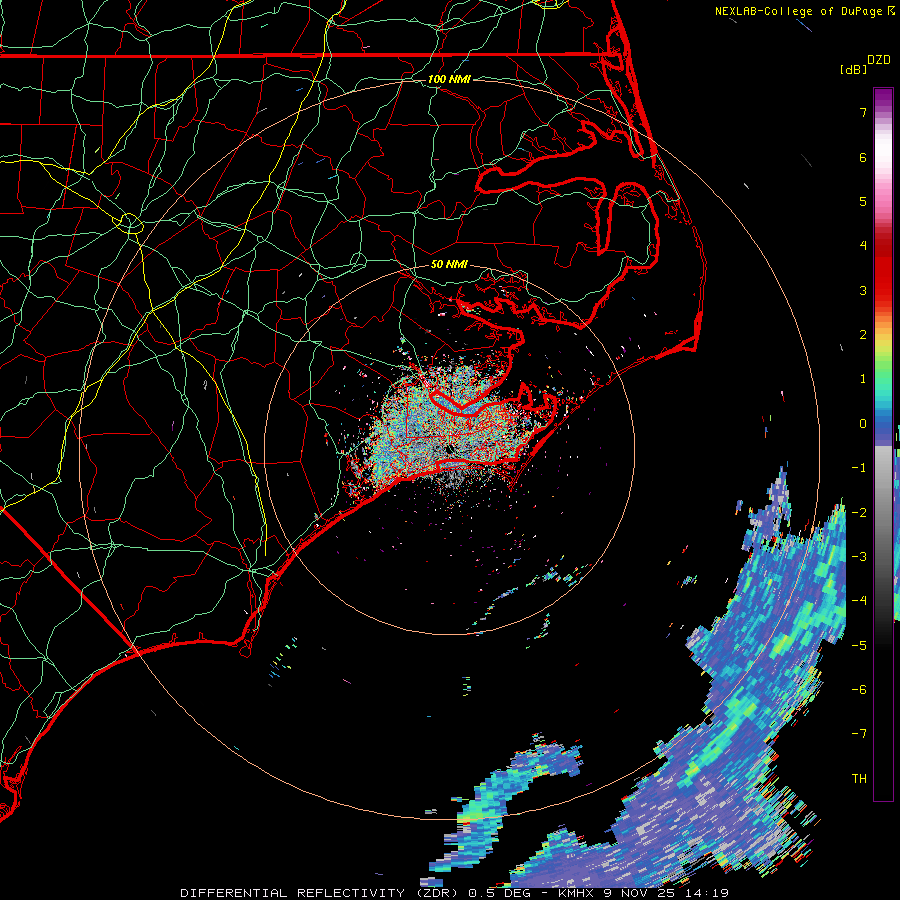Click the legend value -7
The height and width of the screenshot is (900, 900).
coord(859,734)
